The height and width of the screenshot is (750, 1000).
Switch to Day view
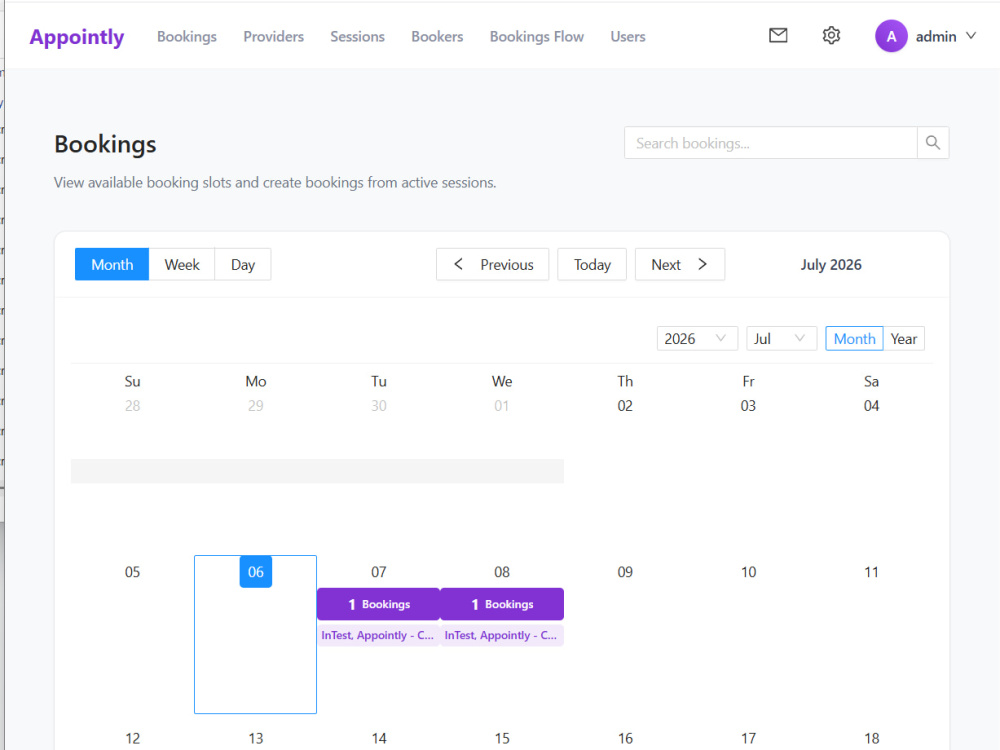tap(243, 264)
